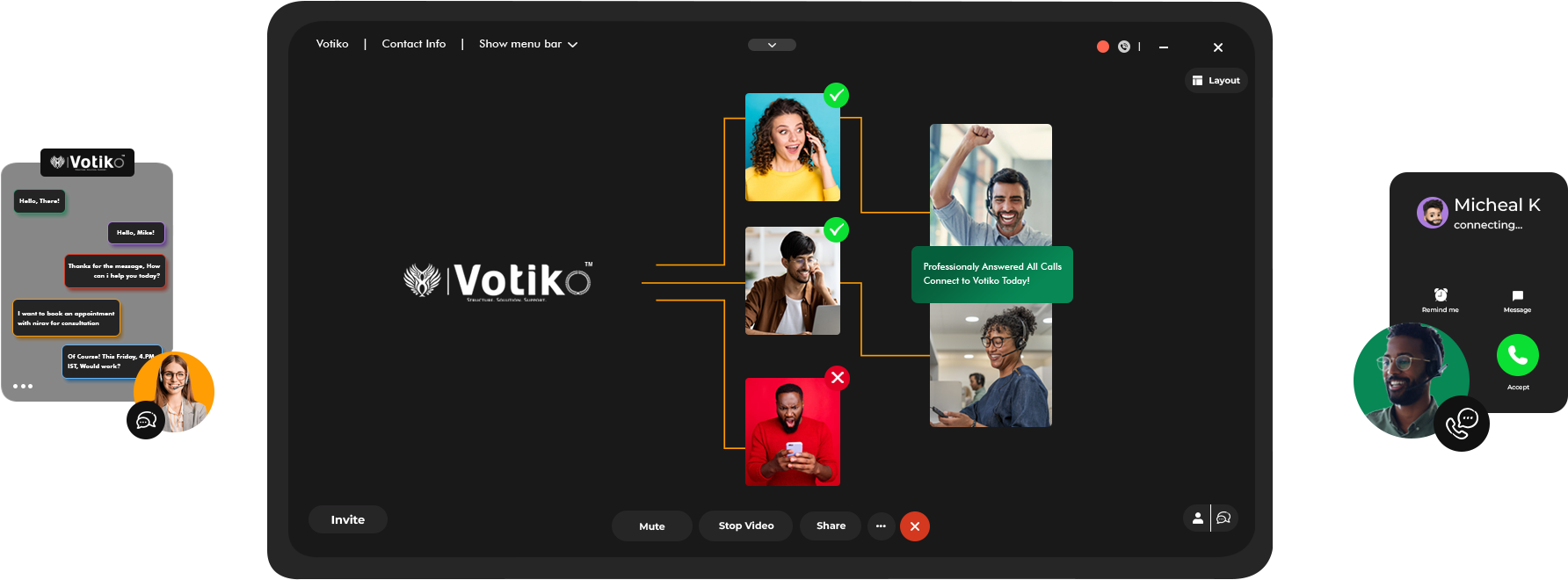This screenshot has width=1568, height=580.
Task: Click the Remind me alarm icon
Action: [1441, 294]
